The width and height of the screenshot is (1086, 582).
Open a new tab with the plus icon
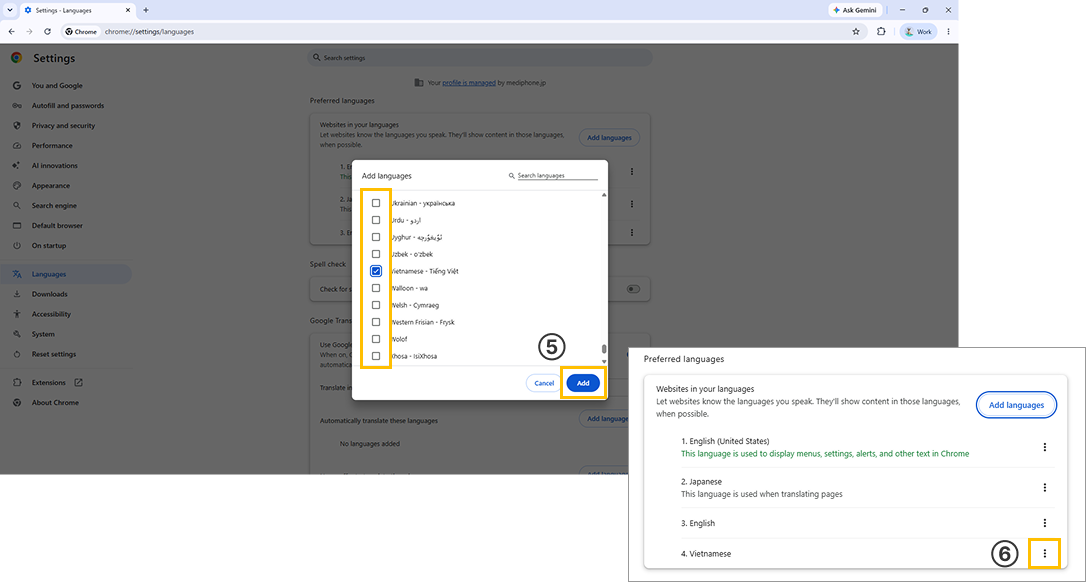click(x=145, y=10)
